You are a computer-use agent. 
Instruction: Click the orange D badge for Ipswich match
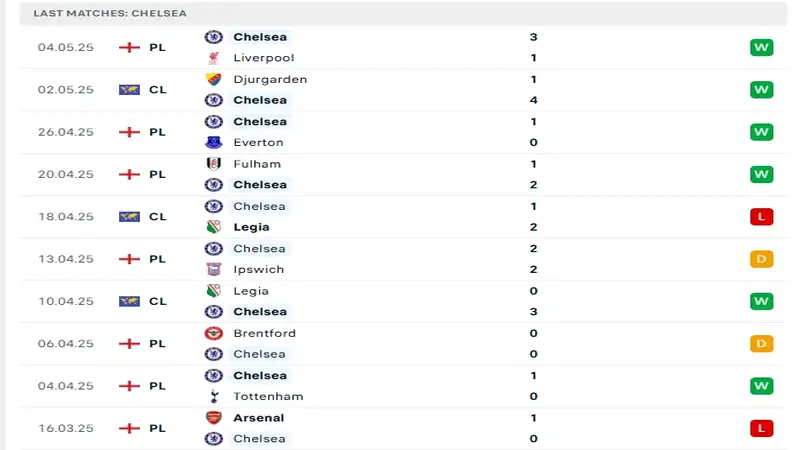point(761,259)
